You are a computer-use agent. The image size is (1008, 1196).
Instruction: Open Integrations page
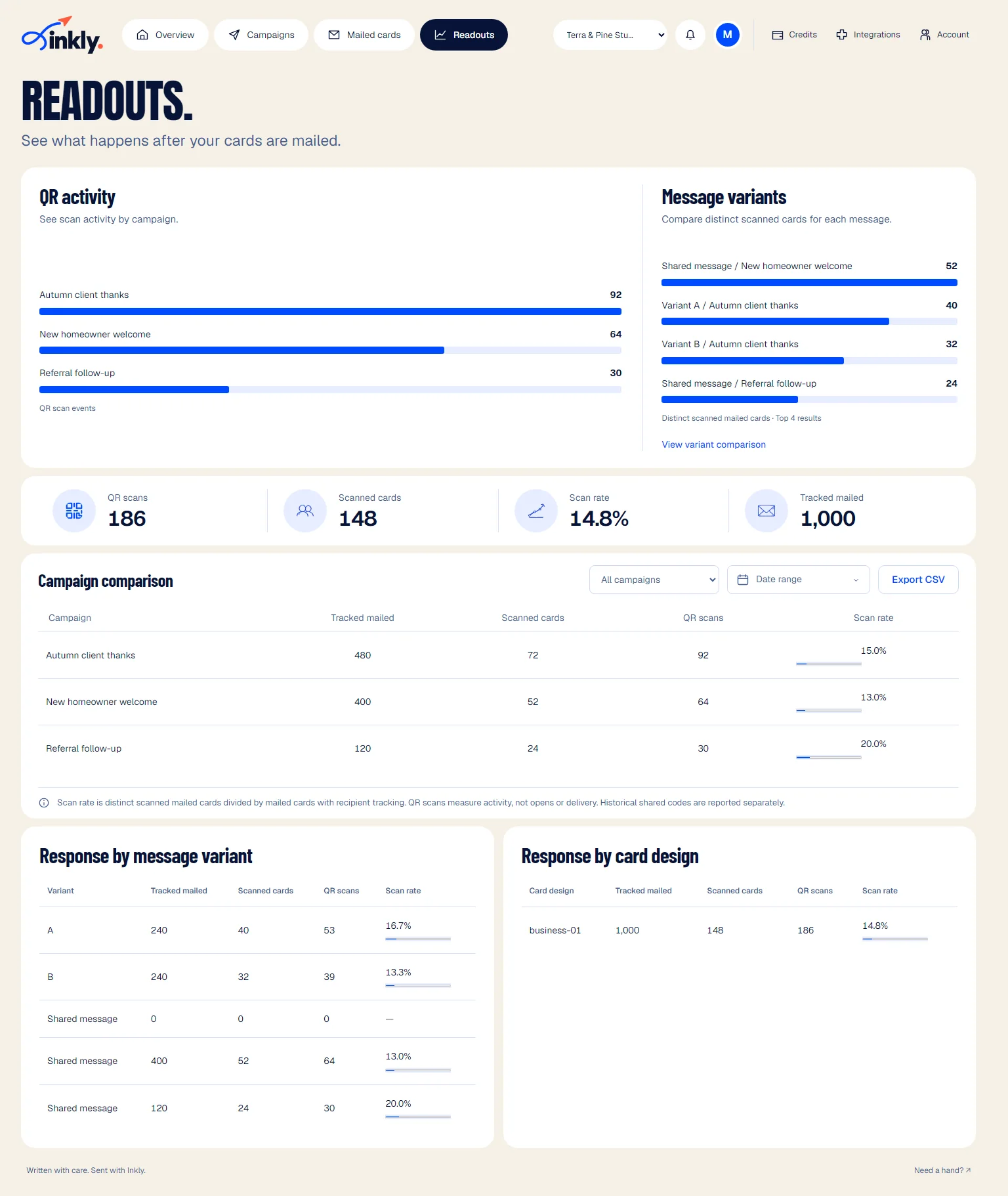click(868, 35)
